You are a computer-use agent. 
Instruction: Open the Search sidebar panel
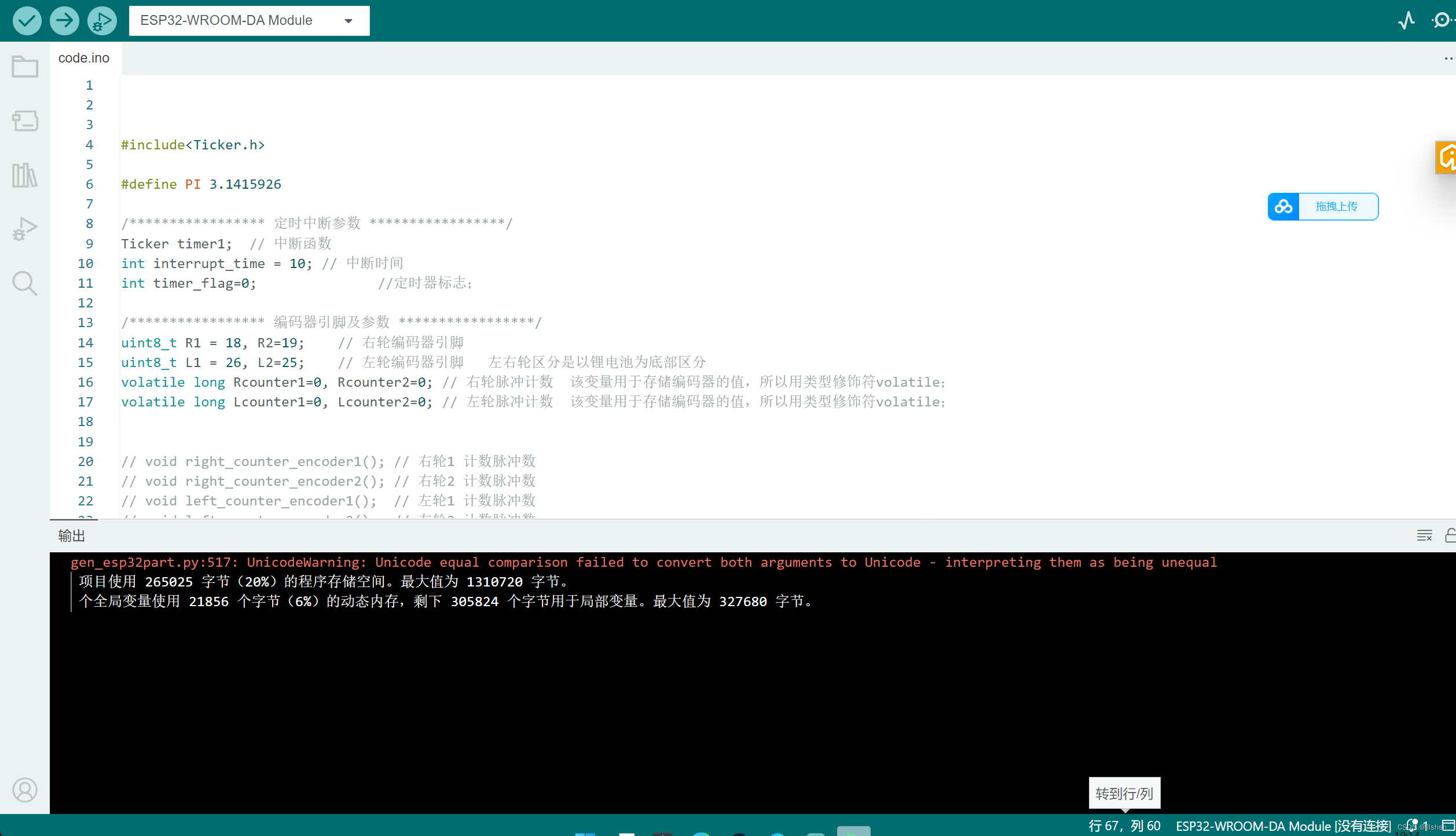[x=25, y=283]
